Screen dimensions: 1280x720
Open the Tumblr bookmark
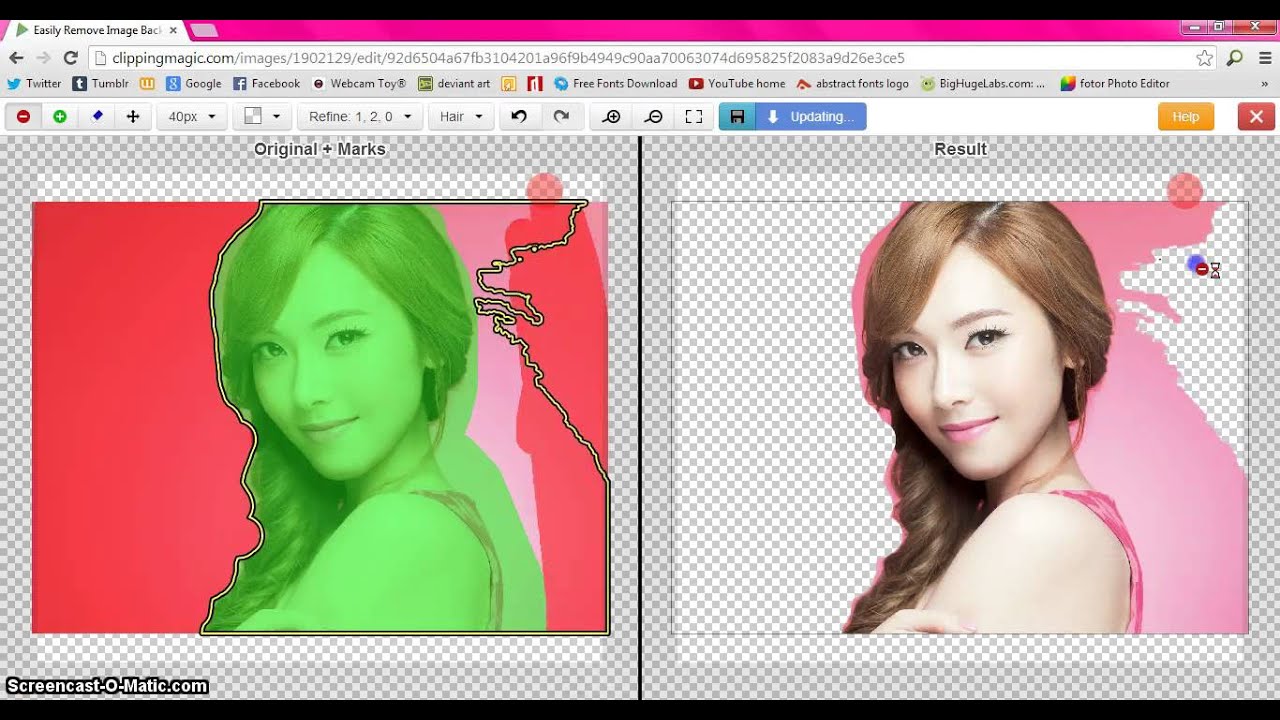point(101,84)
